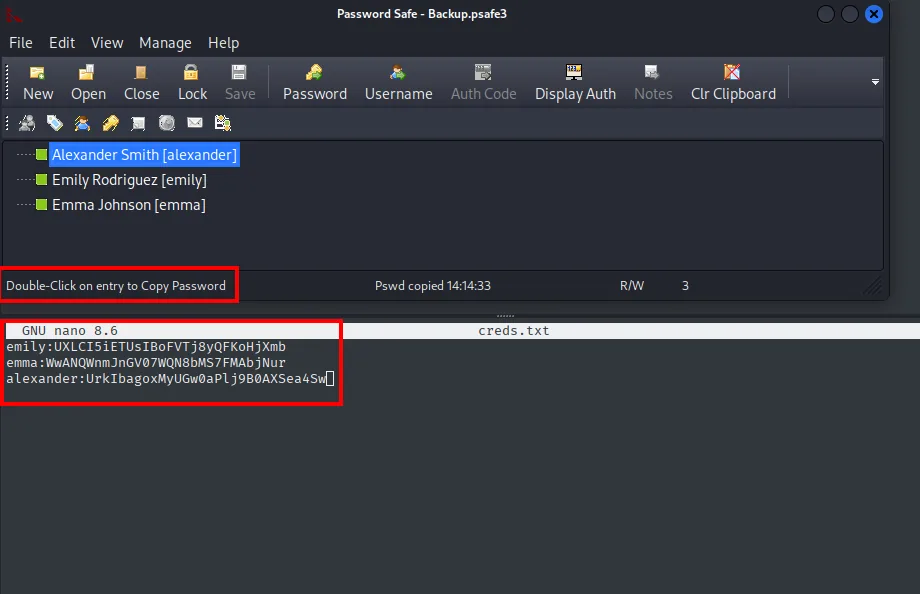Viewport: 920px width, 594px height.
Task: Close the current database from the toolbar
Action: point(141,83)
